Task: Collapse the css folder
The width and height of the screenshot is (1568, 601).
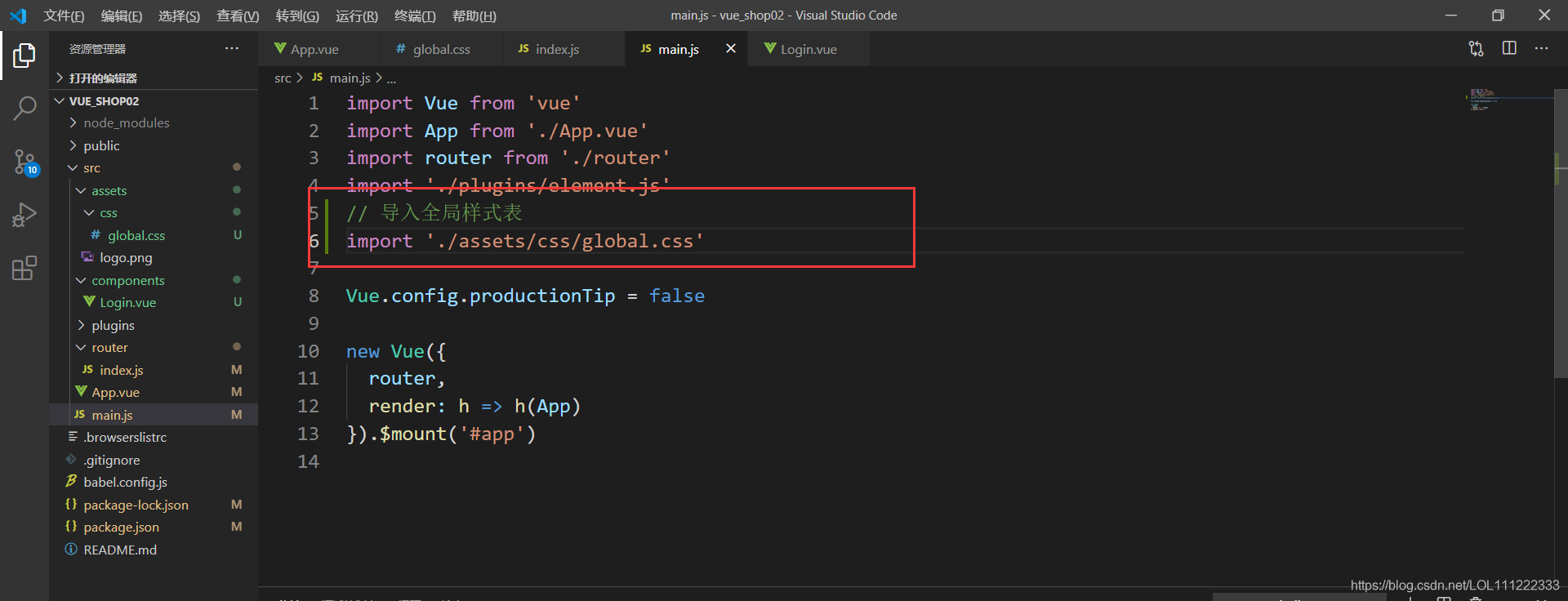Action: click(154, 213)
